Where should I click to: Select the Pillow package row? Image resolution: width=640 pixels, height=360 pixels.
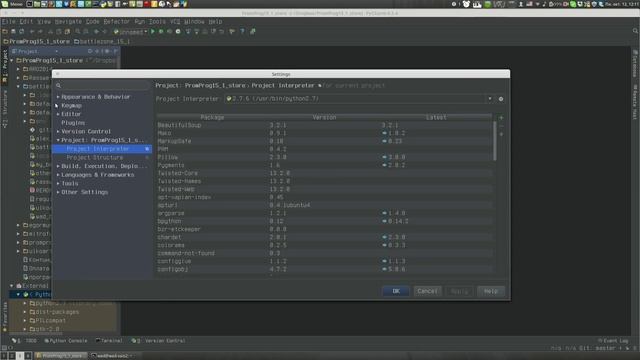[x=325, y=157]
